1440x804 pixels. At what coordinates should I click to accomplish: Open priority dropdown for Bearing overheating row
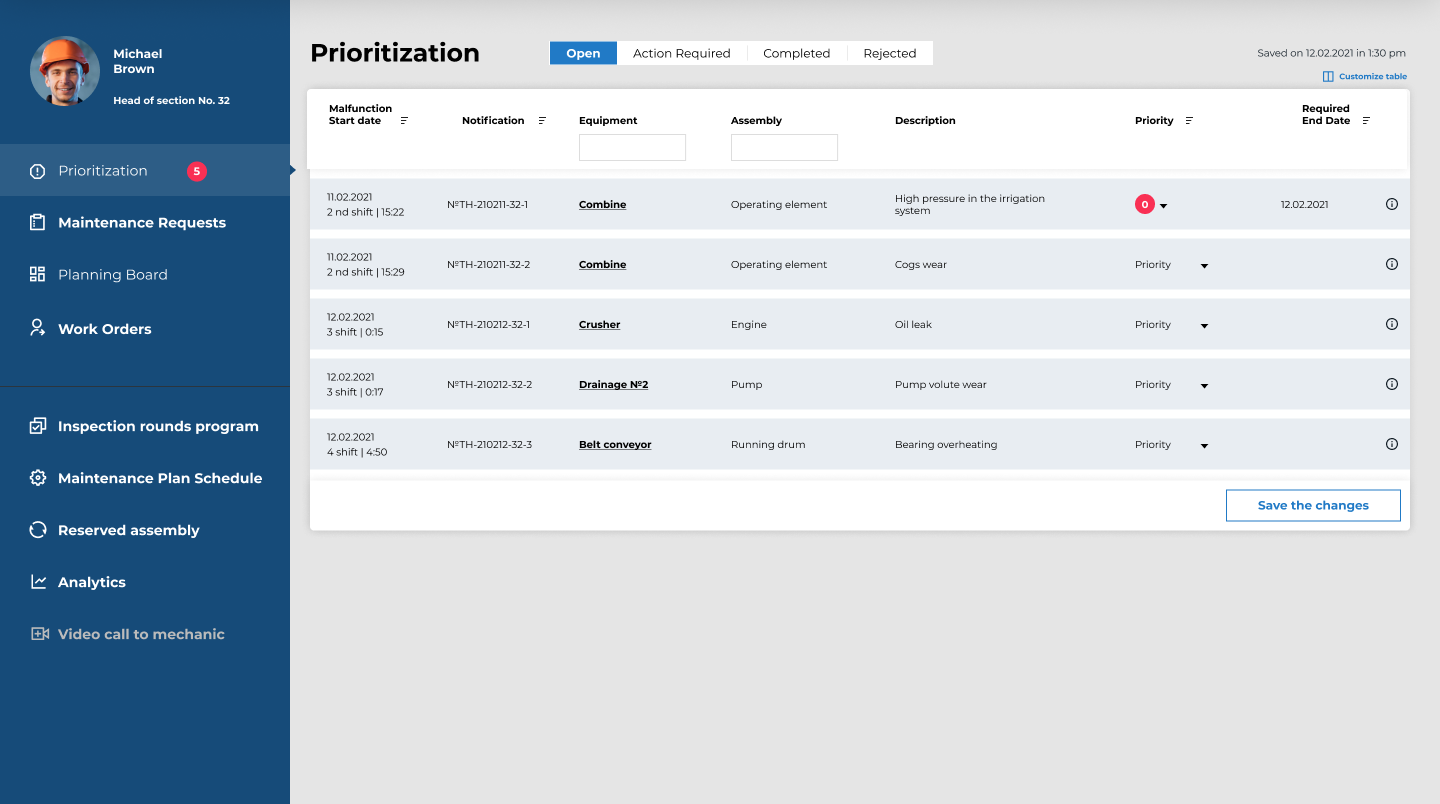tap(1204, 446)
